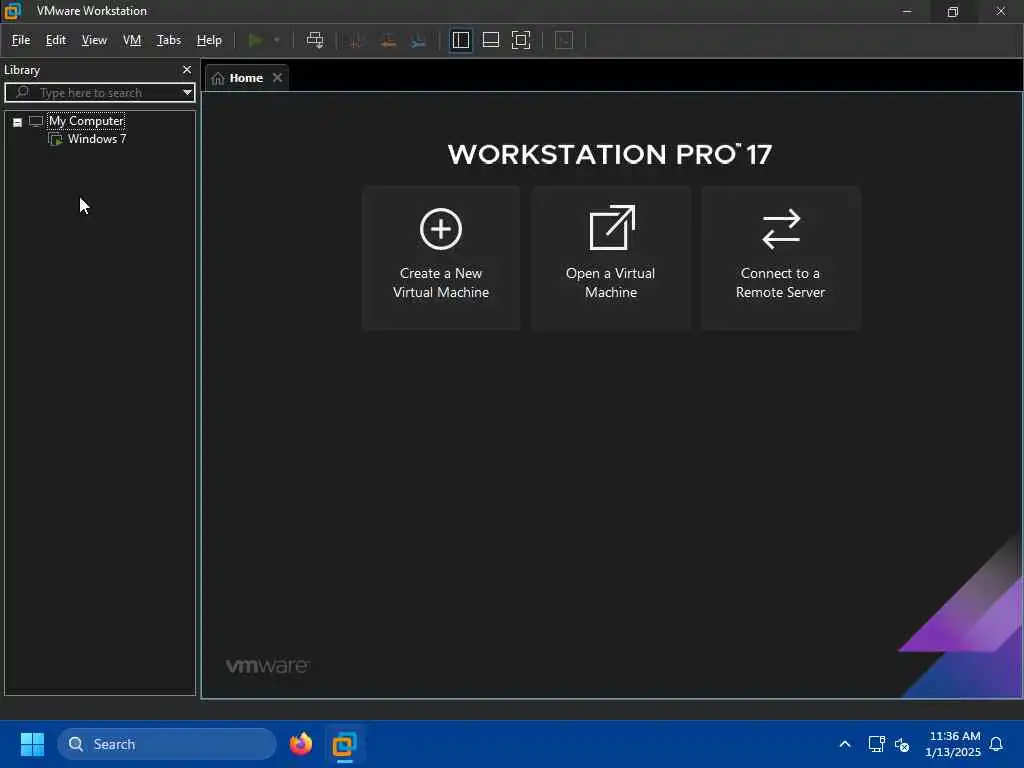Click the My Computer monitor icon
The image size is (1024, 768).
[x=36, y=121]
